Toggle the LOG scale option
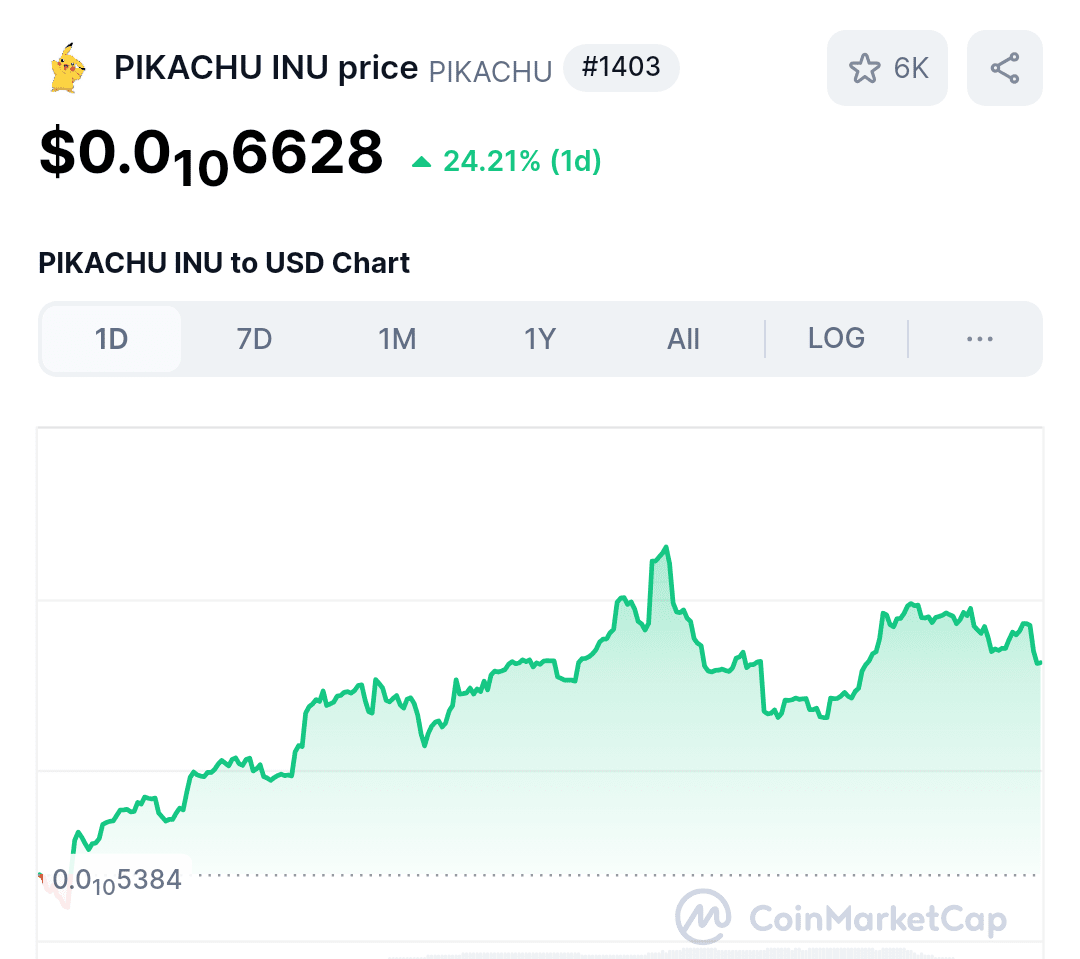The width and height of the screenshot is (1080, 959). pyautogui.click(x=836, y=338)
